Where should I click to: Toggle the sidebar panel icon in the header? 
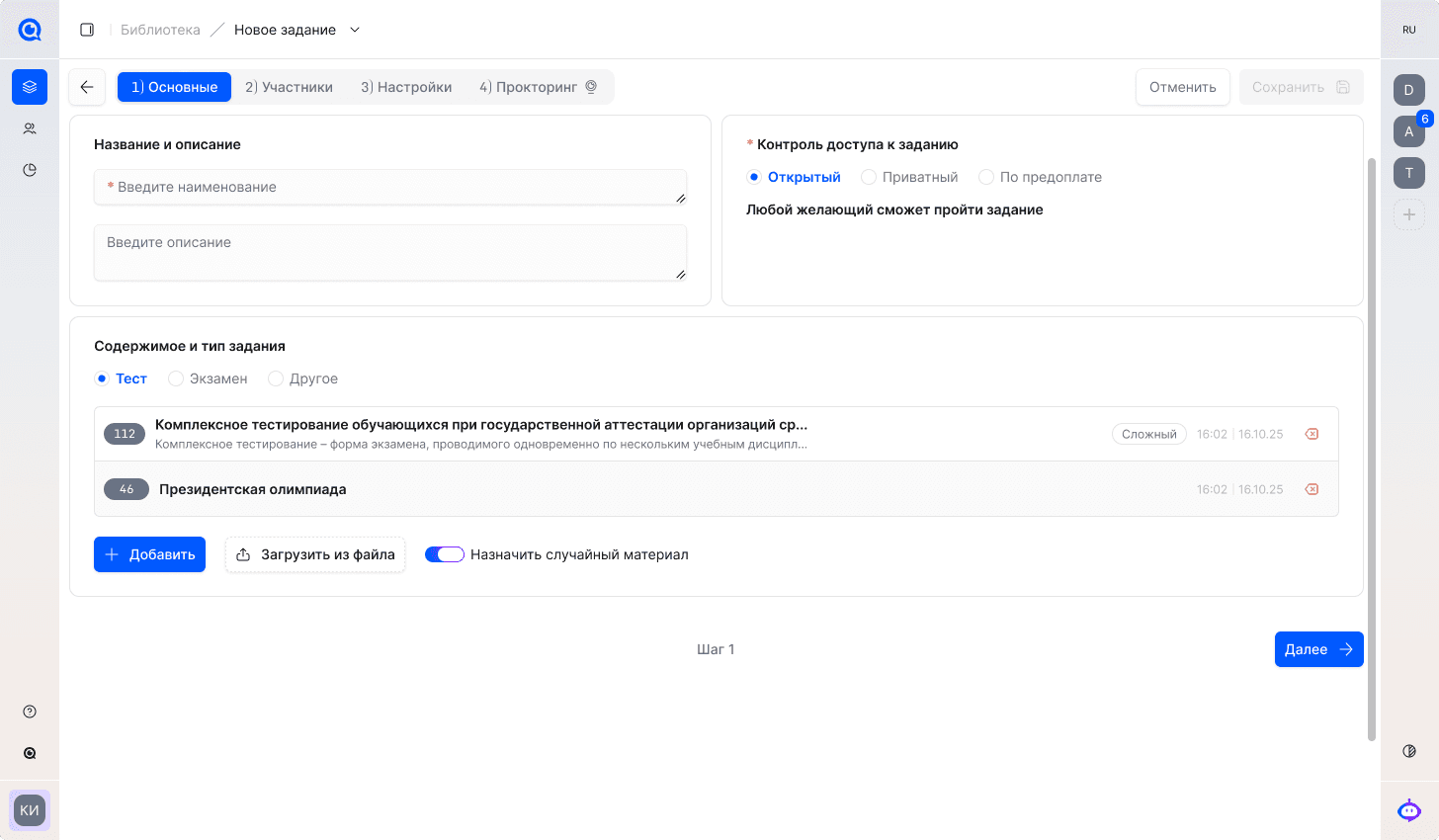[87, 30]
